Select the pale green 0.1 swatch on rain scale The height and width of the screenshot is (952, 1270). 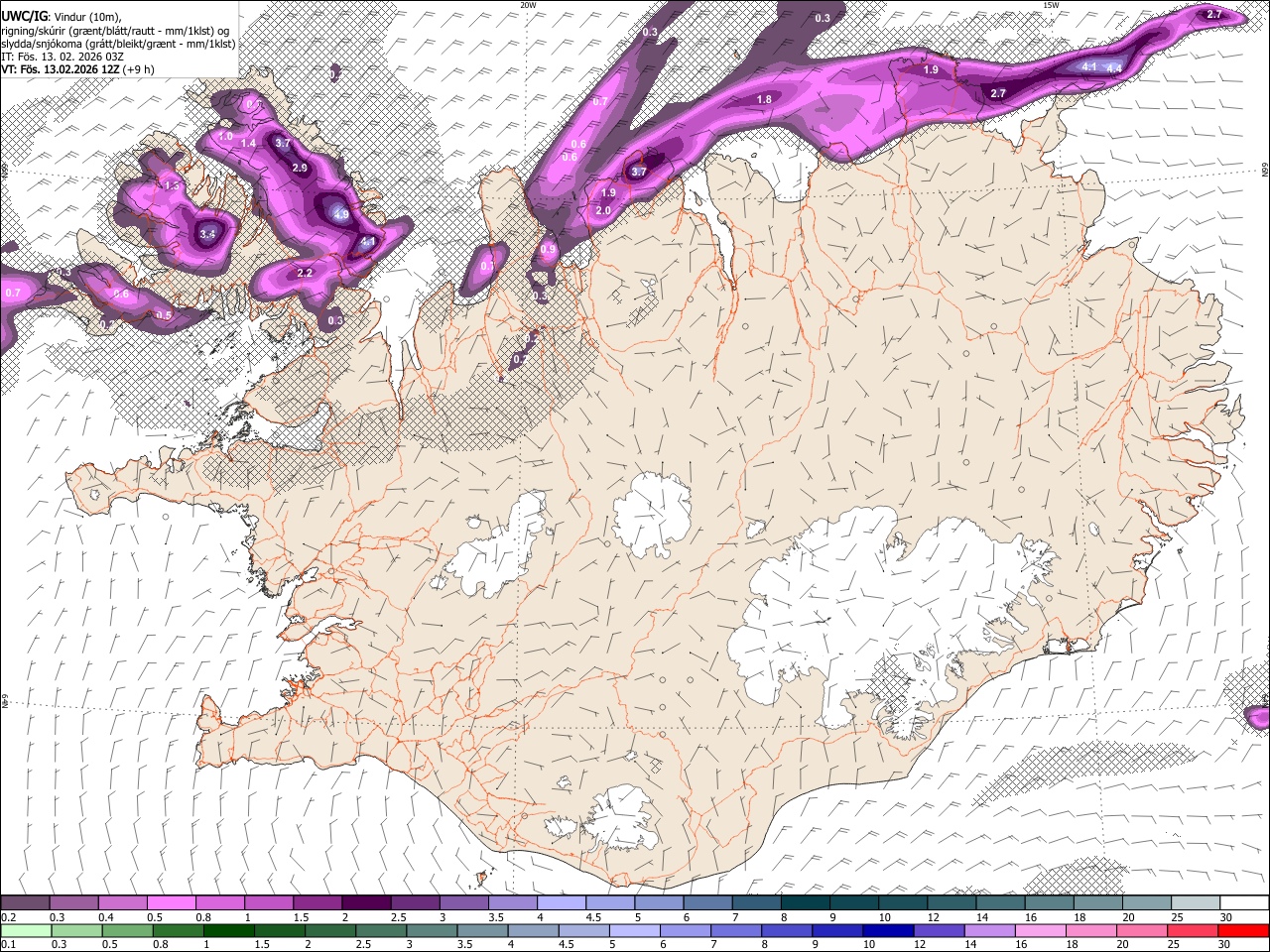(x=26, y=930)
